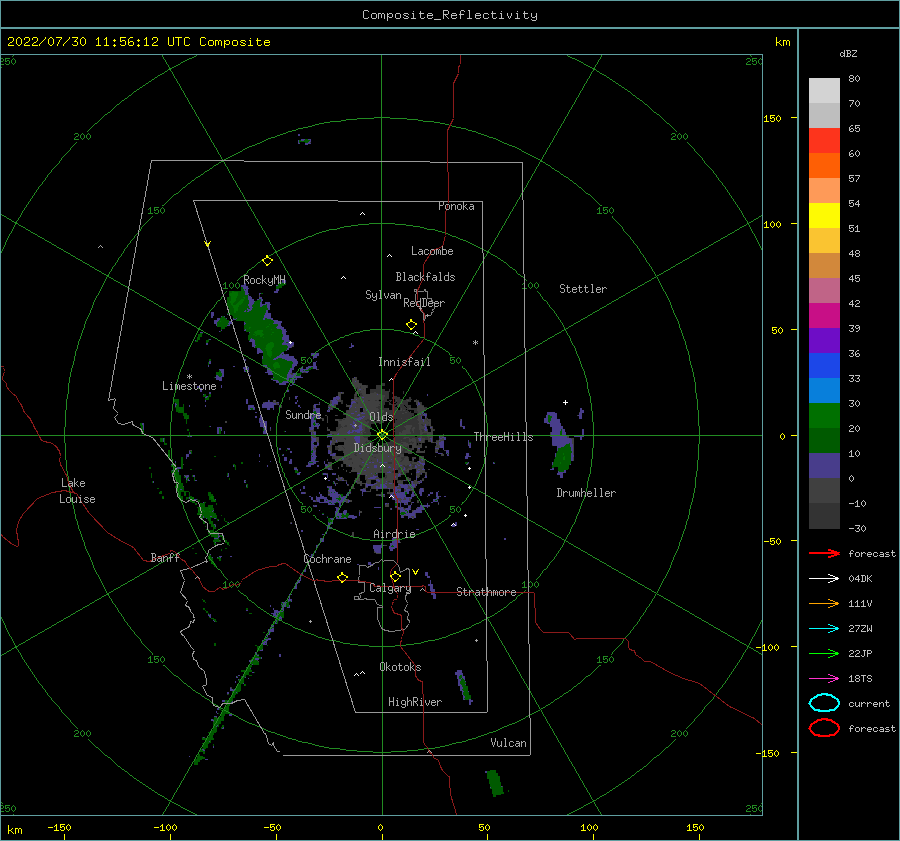Click the 80 dBZ color swatch
The height and width of the screenshot is (841, 900).
tap(824, 90)
